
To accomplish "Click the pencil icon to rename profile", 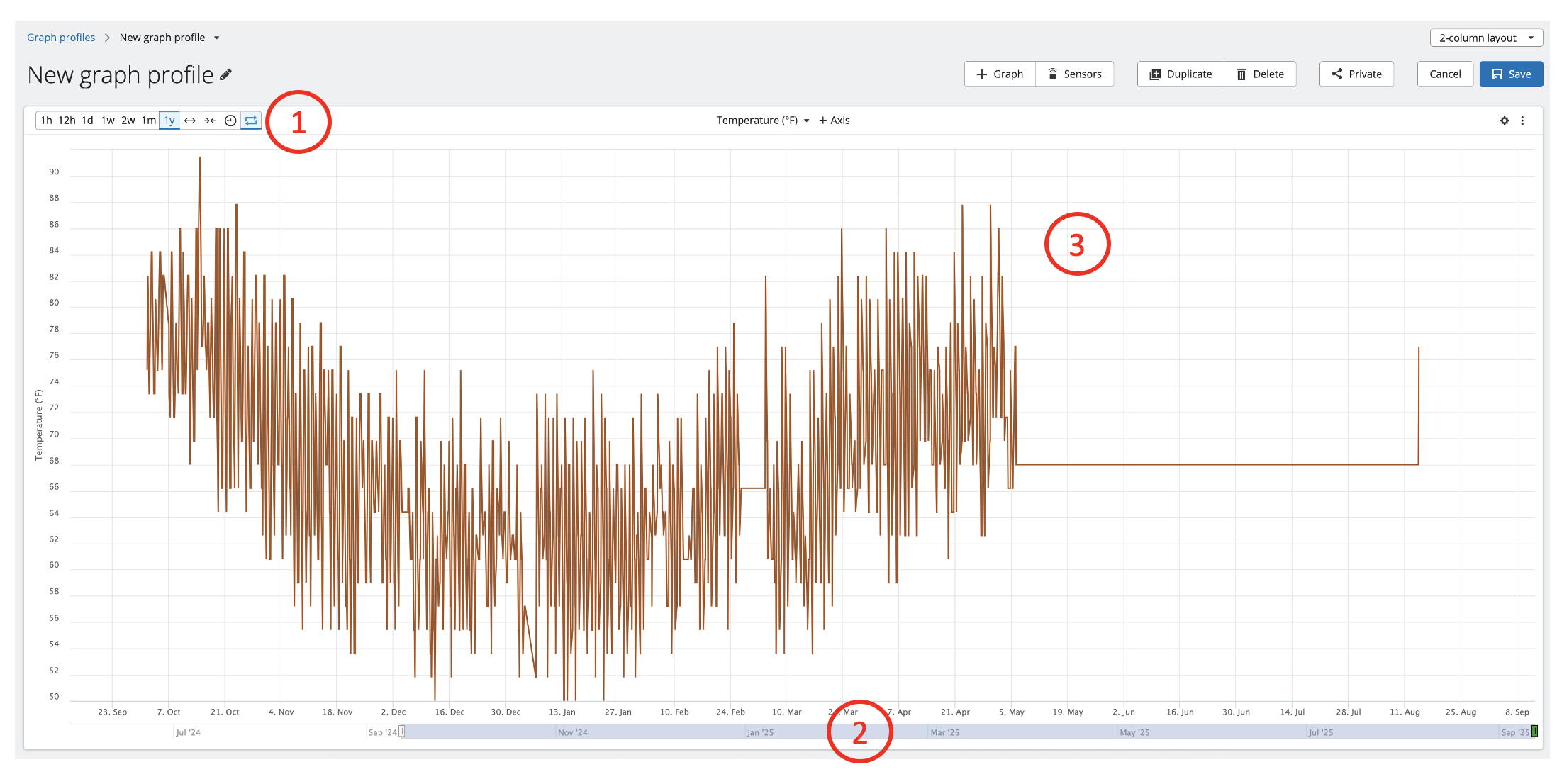I will point(226,75).
